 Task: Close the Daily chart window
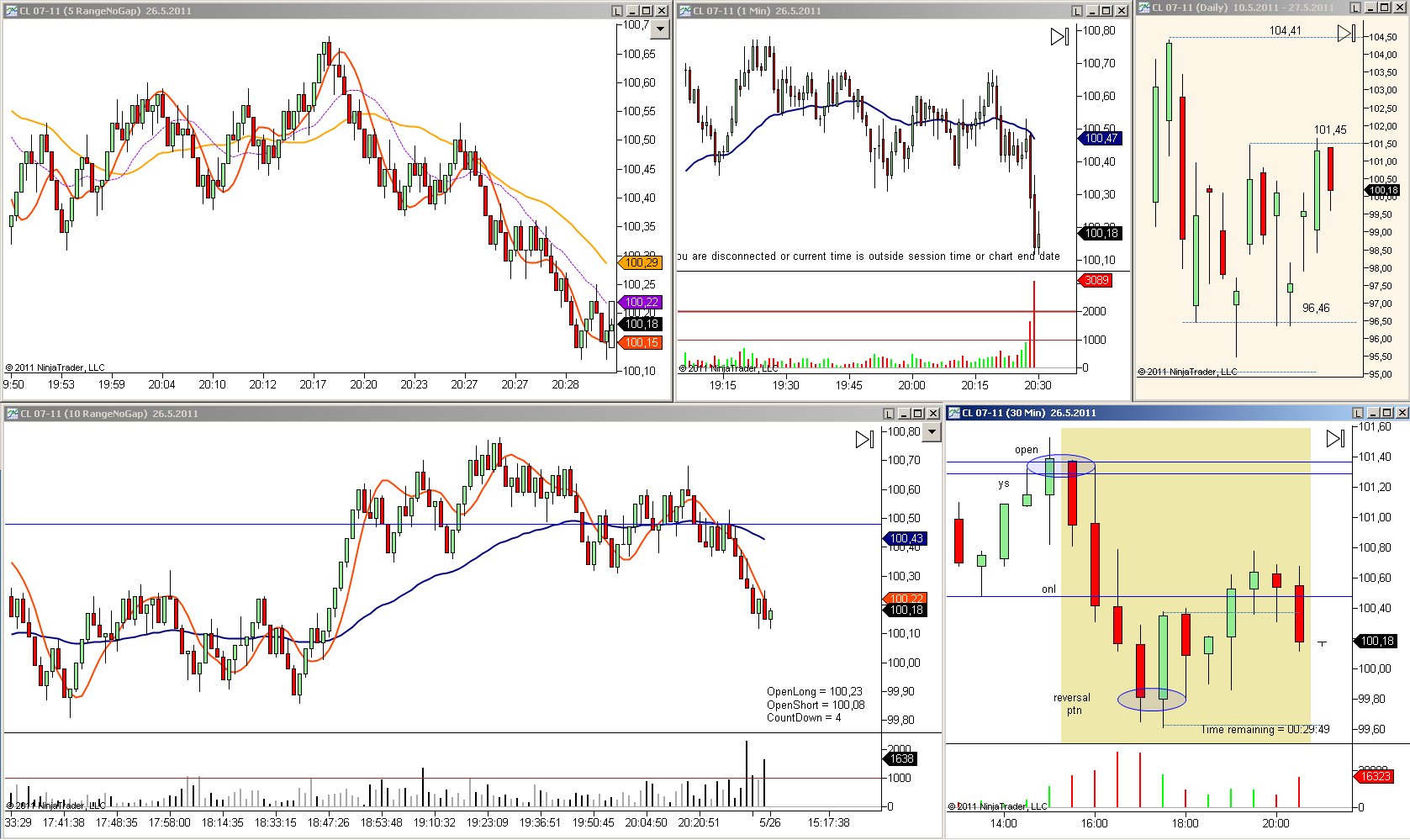coord(1399,8)
